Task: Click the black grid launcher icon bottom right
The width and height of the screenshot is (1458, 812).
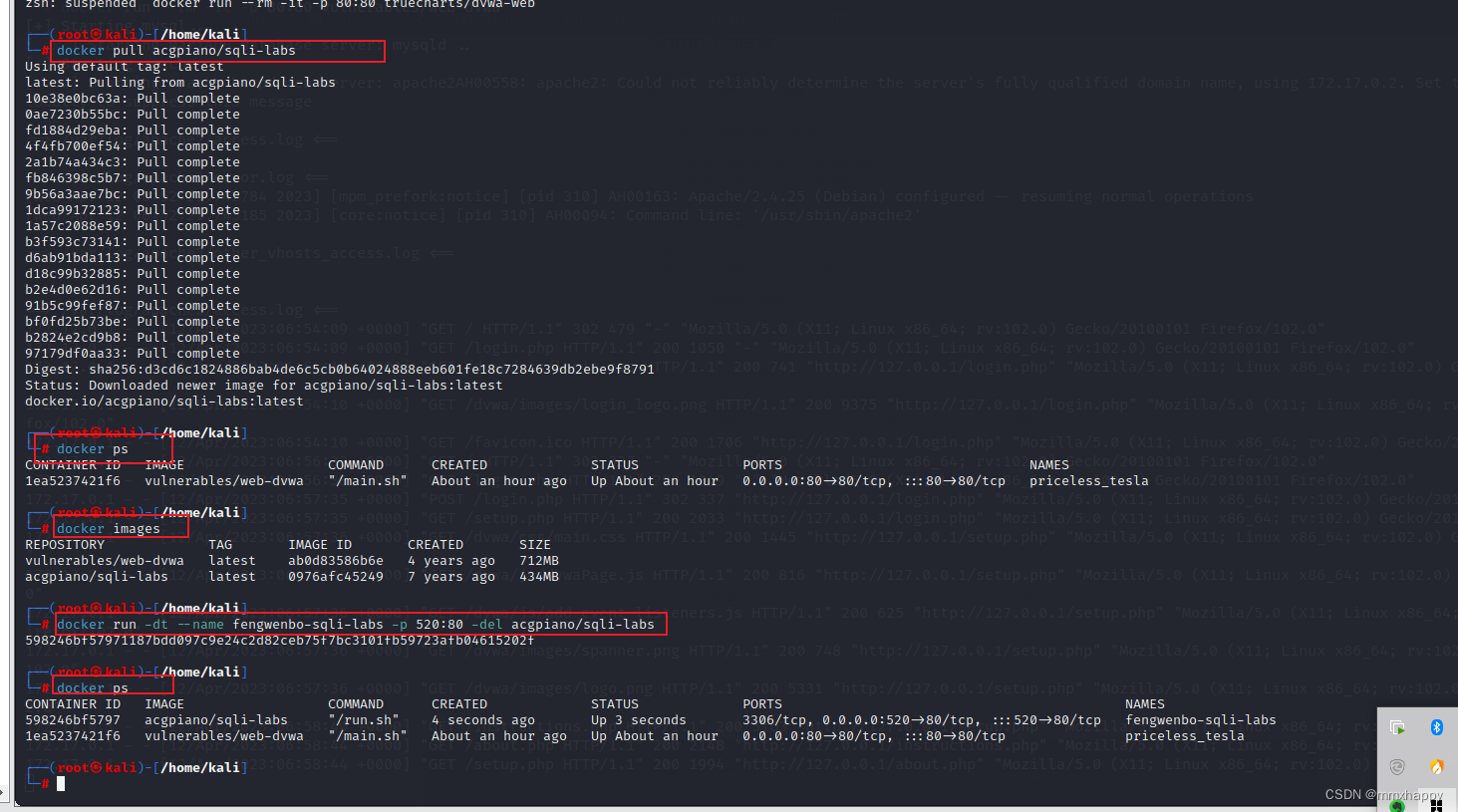Action: 1435,805
